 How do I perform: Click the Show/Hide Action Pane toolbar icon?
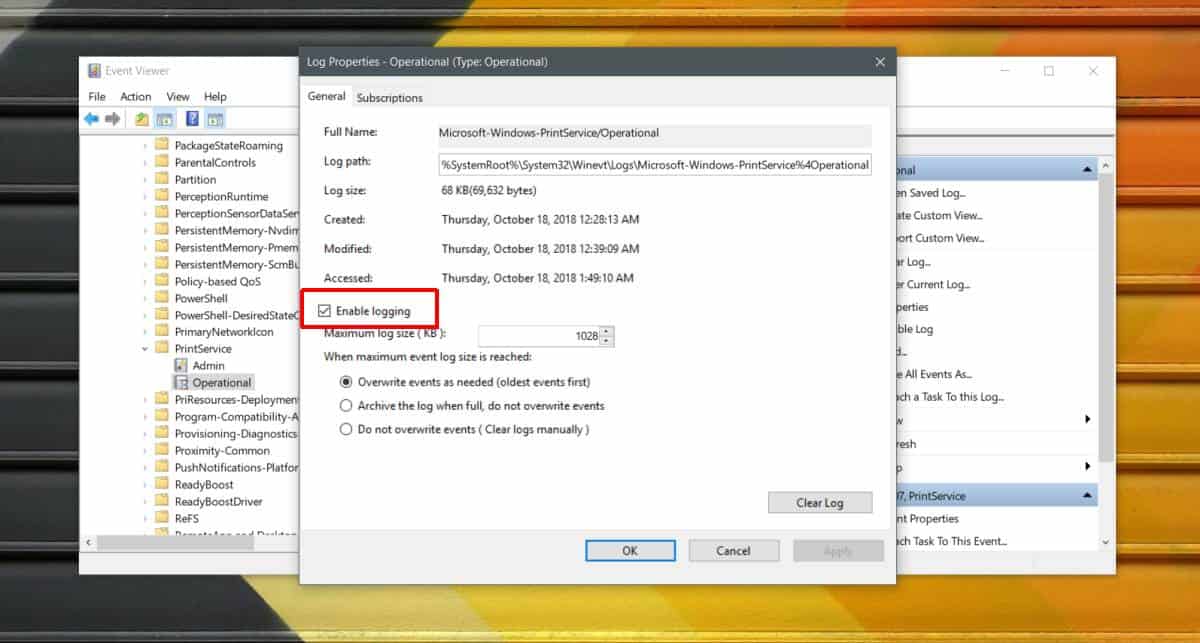[214, 119]
